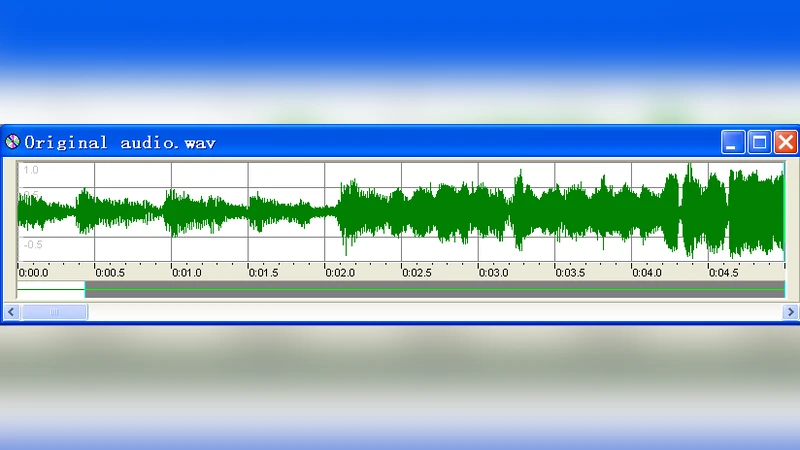The height and width of the screenshot is (450, 800).
Task: Maximize the Original audio.wav window
Action: click(x=759, y=142)
